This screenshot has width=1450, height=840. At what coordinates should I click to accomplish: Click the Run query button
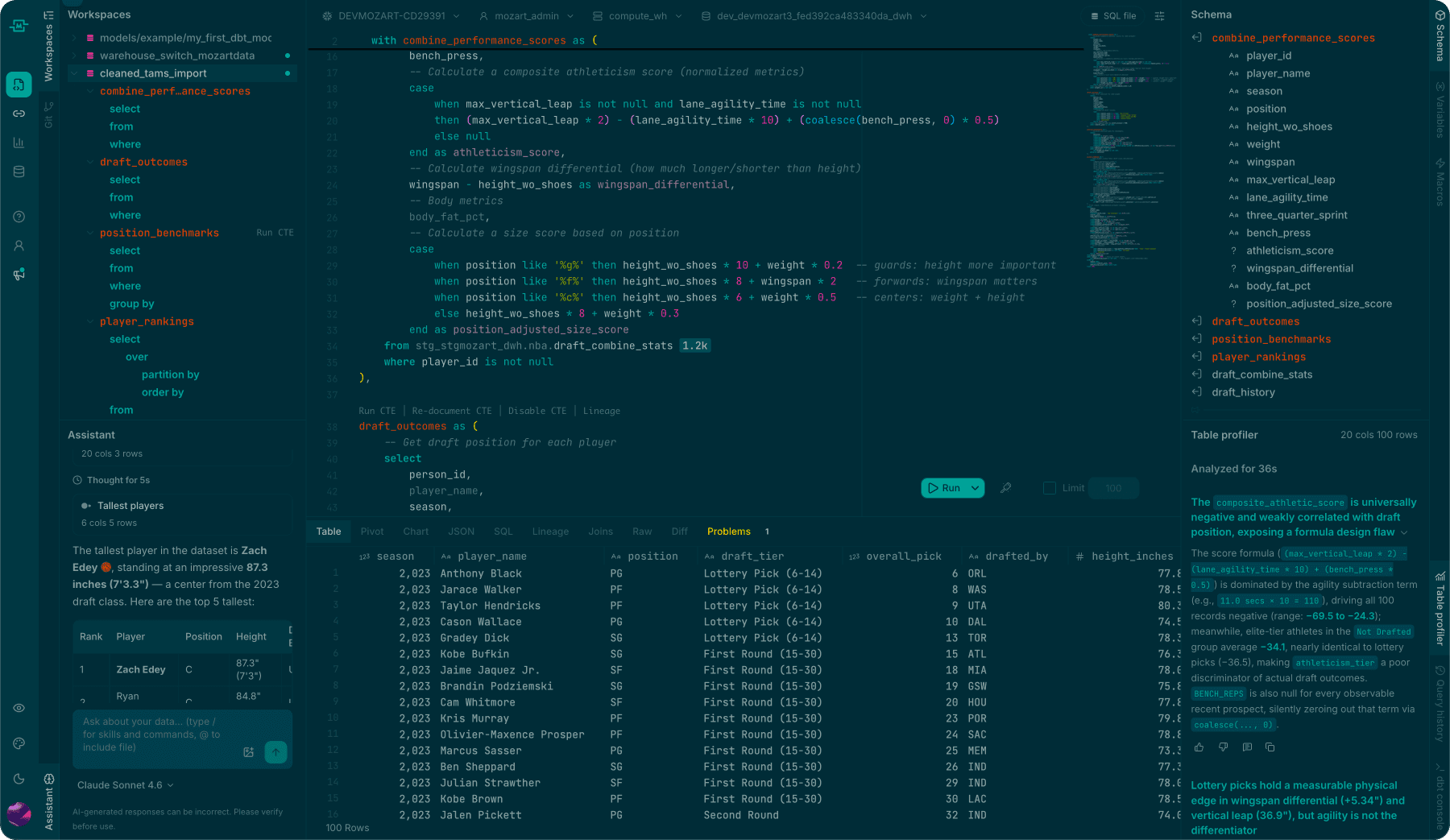[x=944, y=488]
